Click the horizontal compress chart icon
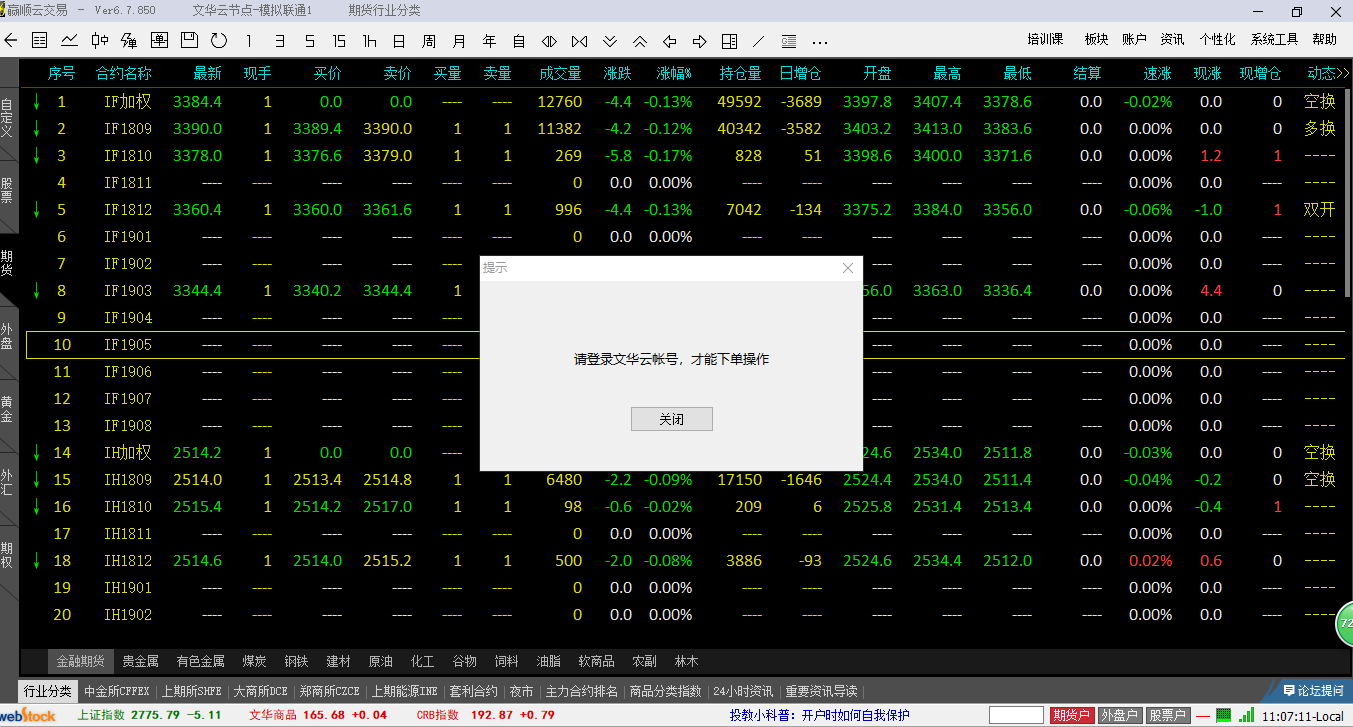Image resolution: width=1353 pixels, height=727 pixels. (x=549, y=41)
